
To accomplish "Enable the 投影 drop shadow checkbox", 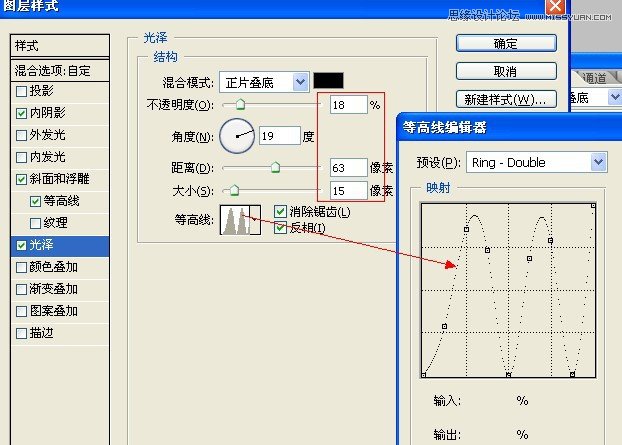I will click(x=21, y=92).
